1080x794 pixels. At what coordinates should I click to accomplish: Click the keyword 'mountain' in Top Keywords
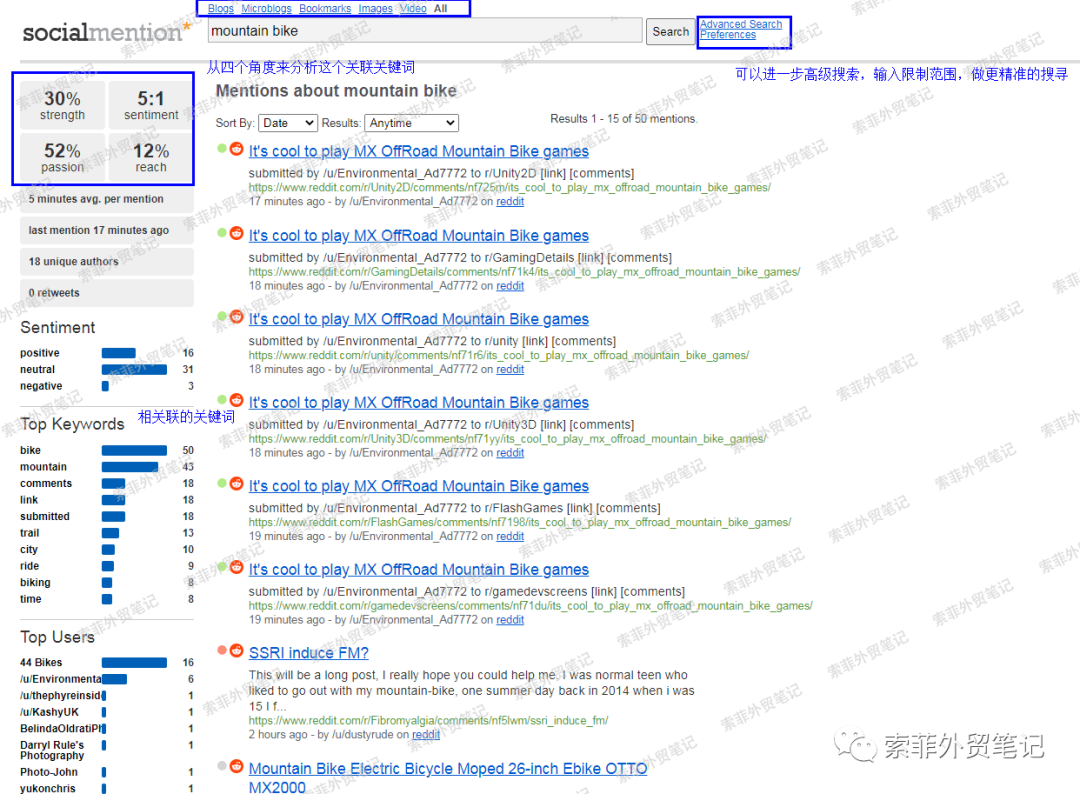43,467
